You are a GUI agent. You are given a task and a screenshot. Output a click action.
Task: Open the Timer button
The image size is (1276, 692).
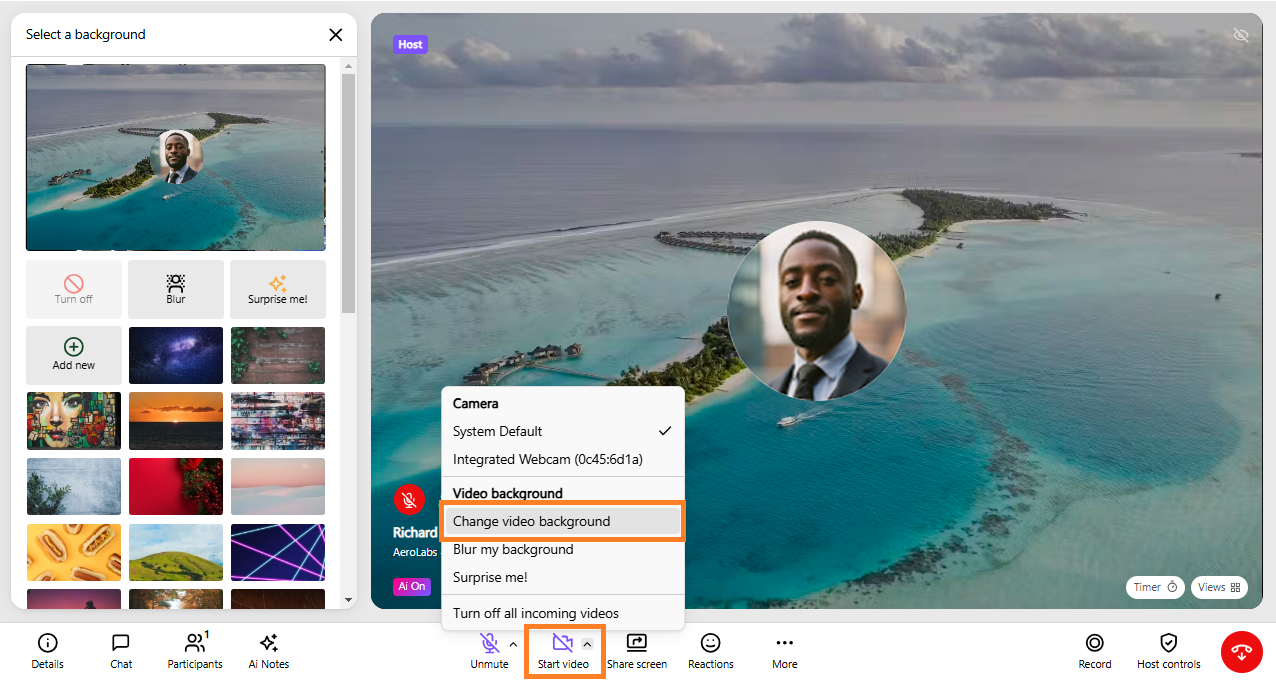pos(1155,587)
